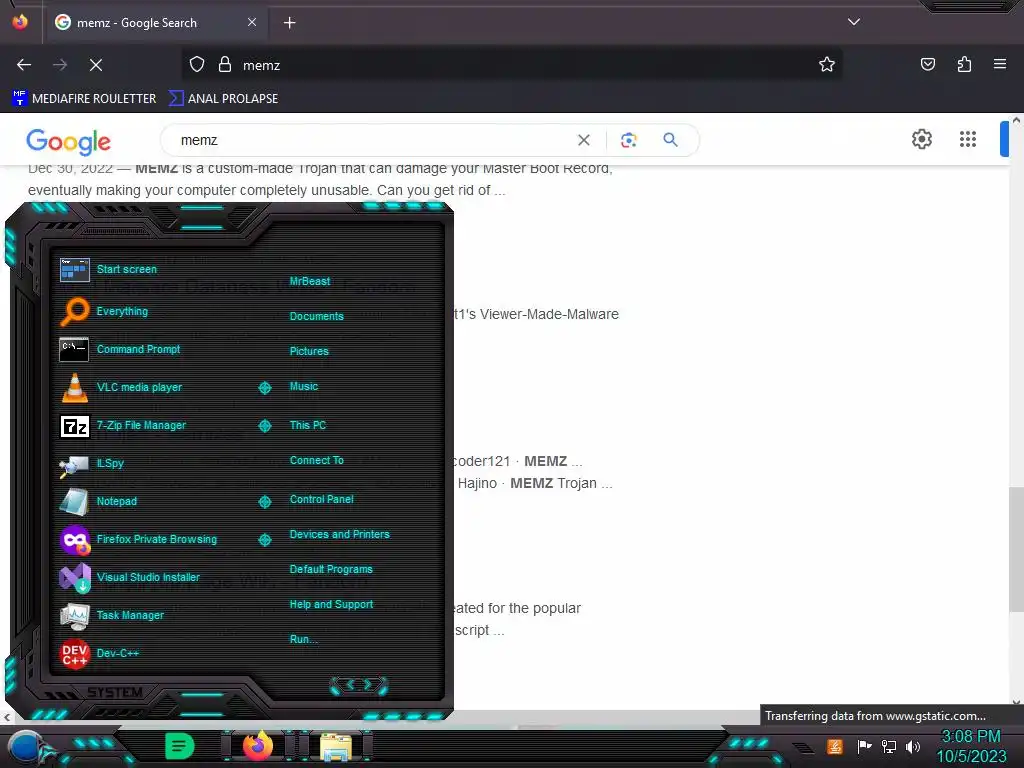Close the memz Google Search tab
Viewport: 1024px width, 768px height.
[x=252, y=22]
